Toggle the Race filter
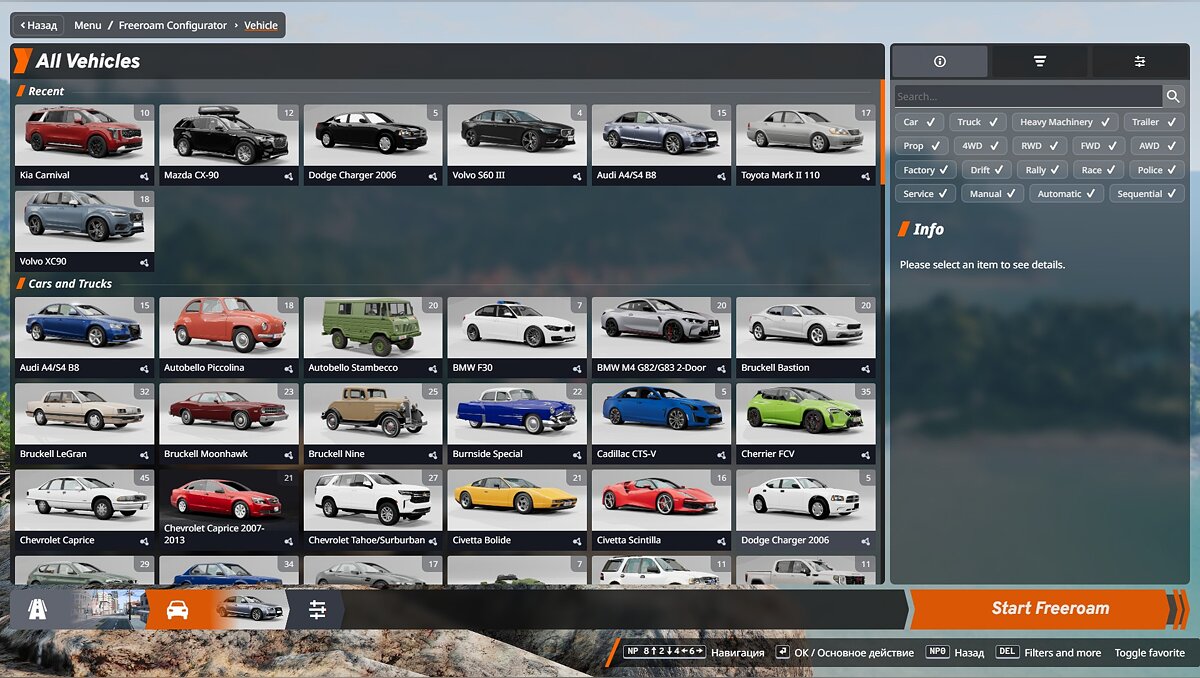Screen dimensions: 1200x678 pyautogui.click(x=1099, y=170)
